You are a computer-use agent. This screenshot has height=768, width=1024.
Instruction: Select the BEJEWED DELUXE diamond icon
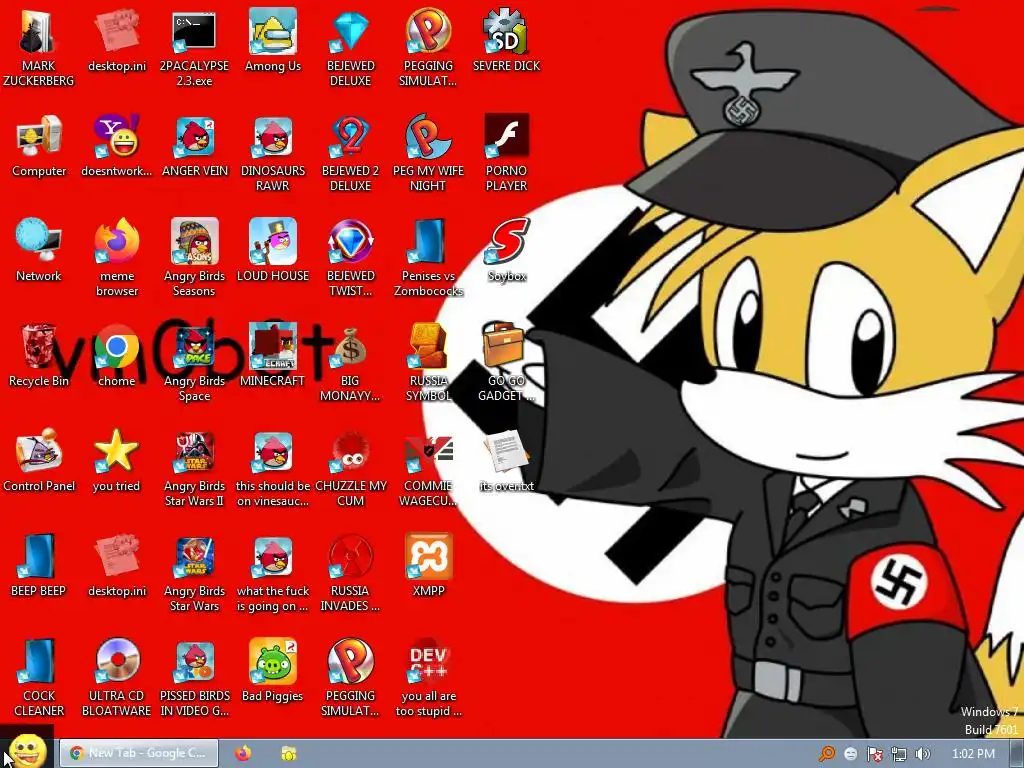[351, 31]
